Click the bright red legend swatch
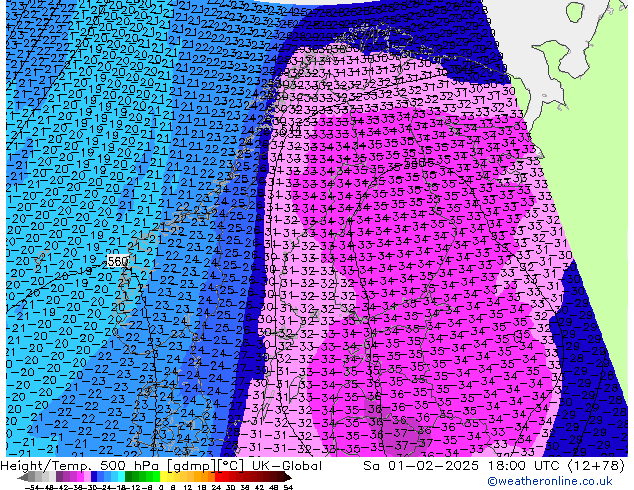The height and width of the screenshot is (490, 634). (218, 477)
